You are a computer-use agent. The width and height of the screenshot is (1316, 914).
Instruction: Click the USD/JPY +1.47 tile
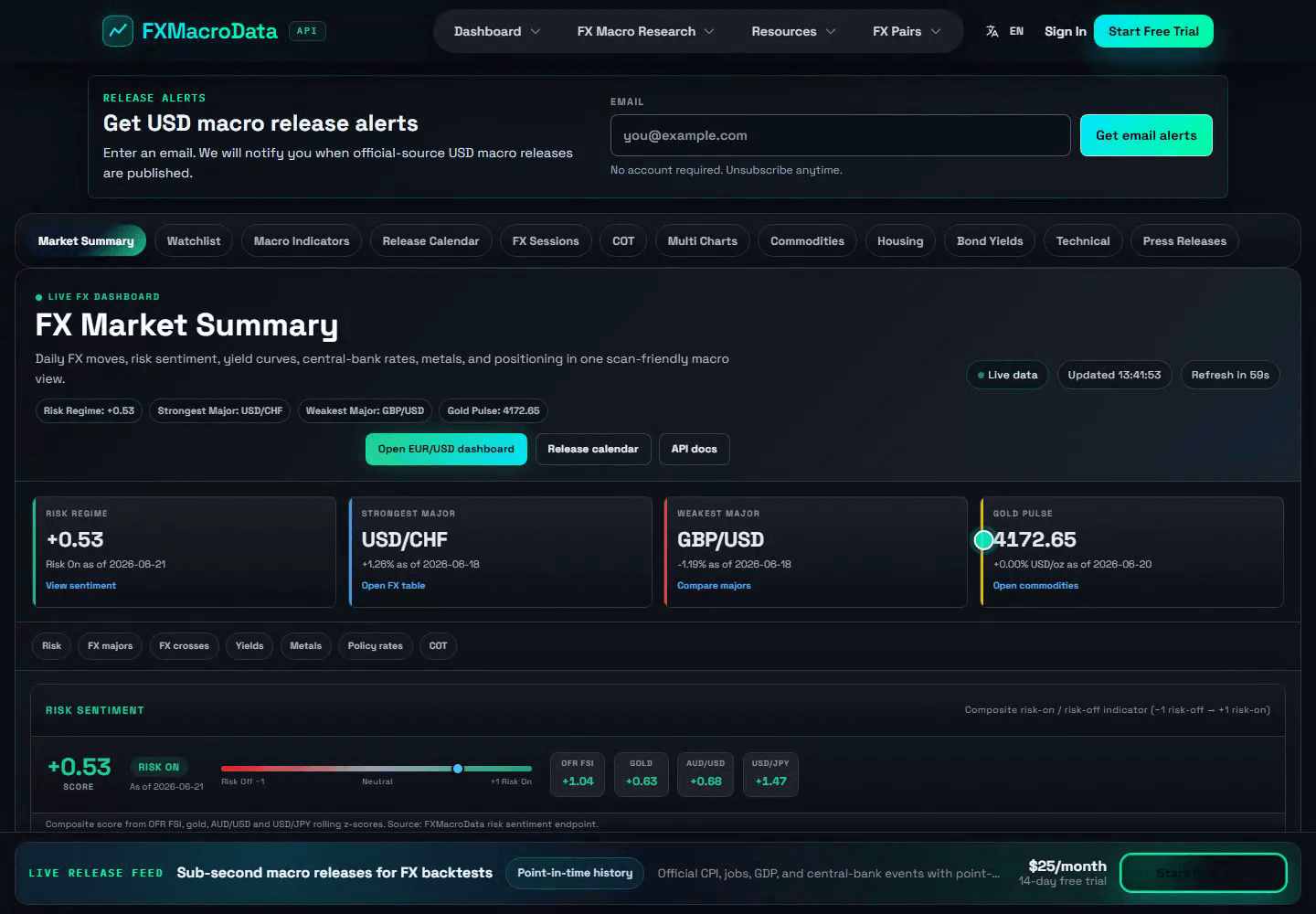click(770, 774)
